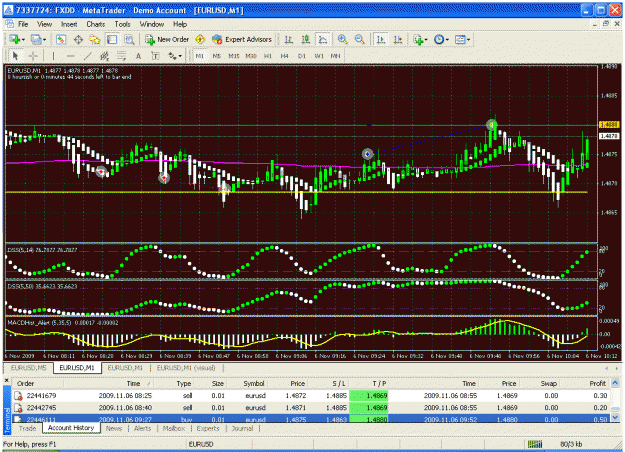Select the M1 timeframe
Image resolution: width=625 pixels, height=452 pixels.
(x=200, y=56)
